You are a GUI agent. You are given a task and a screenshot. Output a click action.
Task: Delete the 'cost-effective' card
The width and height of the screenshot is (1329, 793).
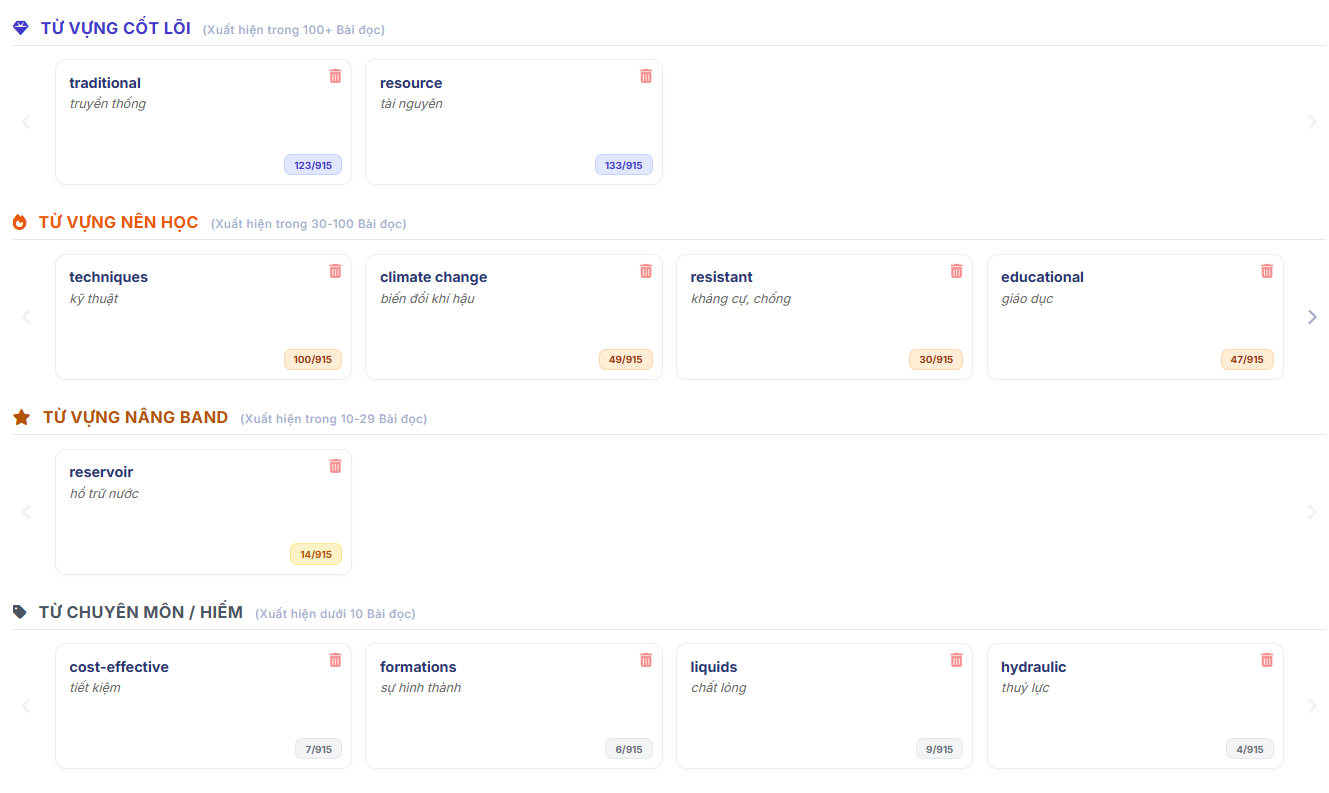(x=335, y=660)
